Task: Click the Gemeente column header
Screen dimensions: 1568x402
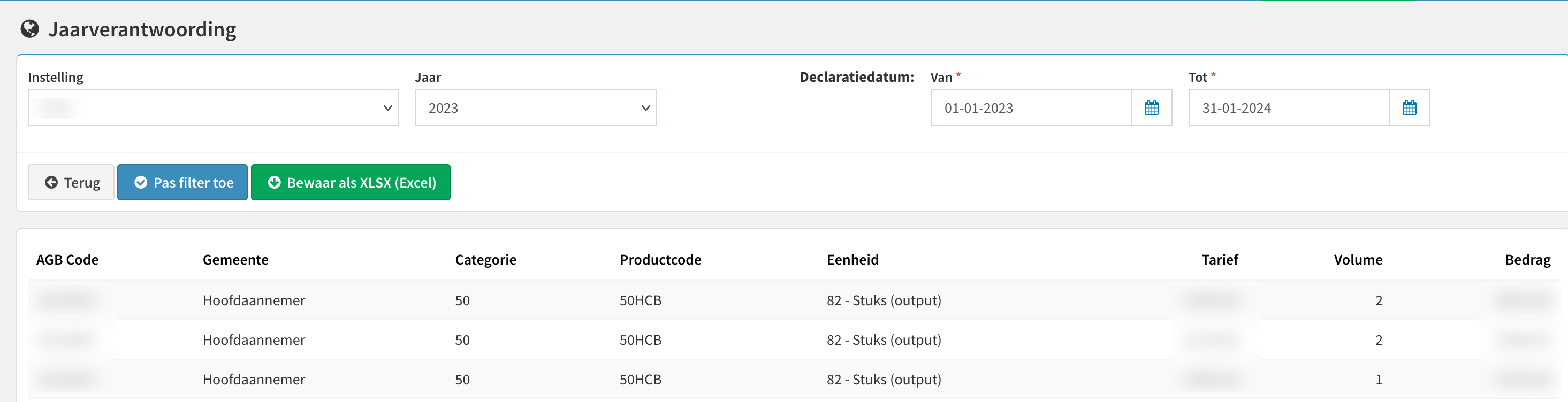Action: [x=235, y=260]
